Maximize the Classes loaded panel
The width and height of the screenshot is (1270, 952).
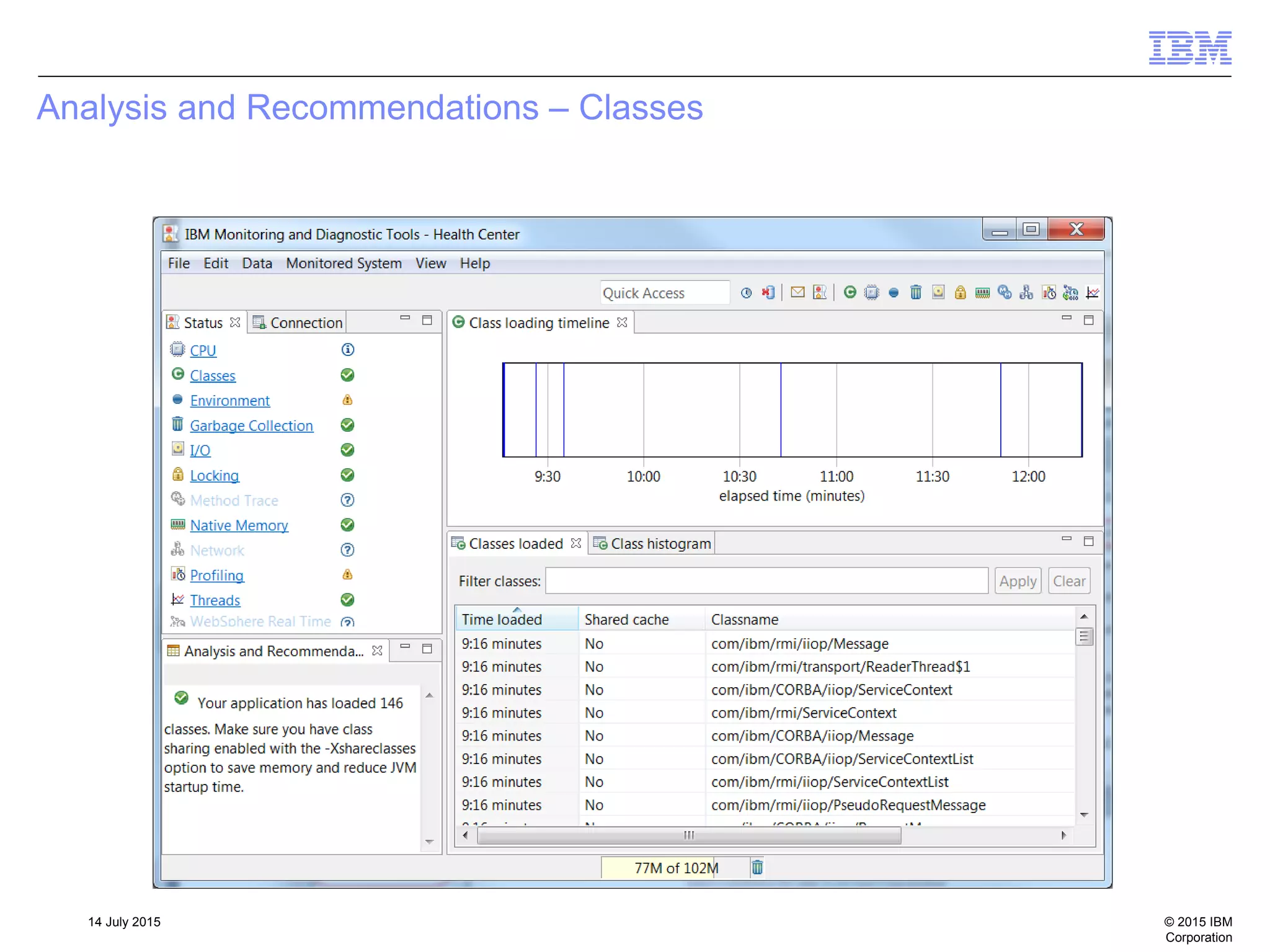[1088, 541]
